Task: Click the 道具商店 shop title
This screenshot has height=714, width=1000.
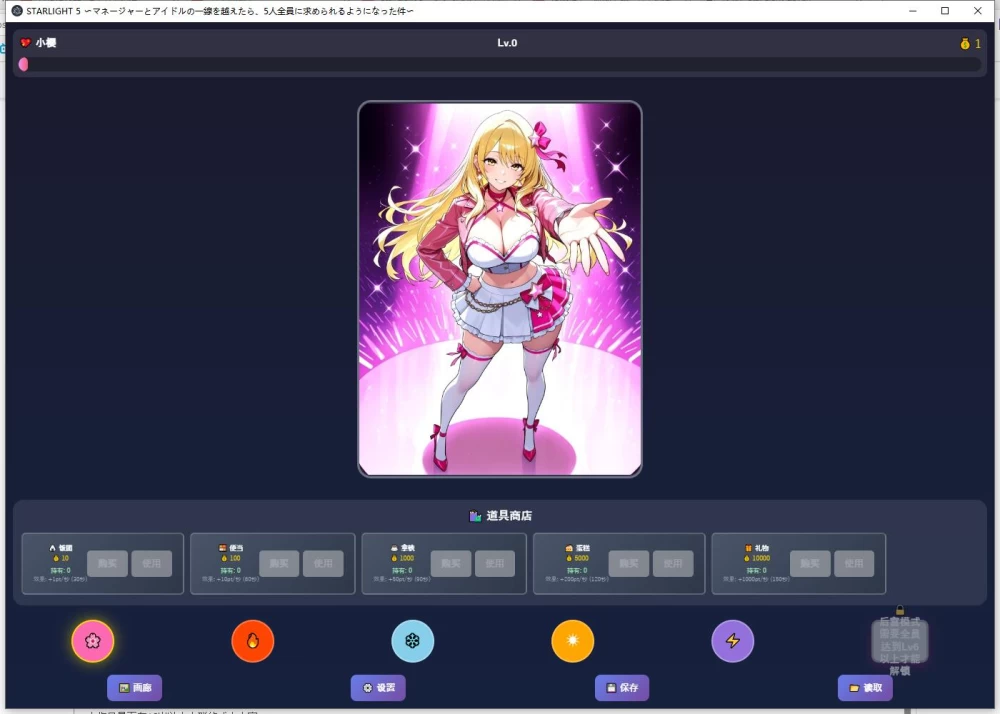Action: point(509,516)
